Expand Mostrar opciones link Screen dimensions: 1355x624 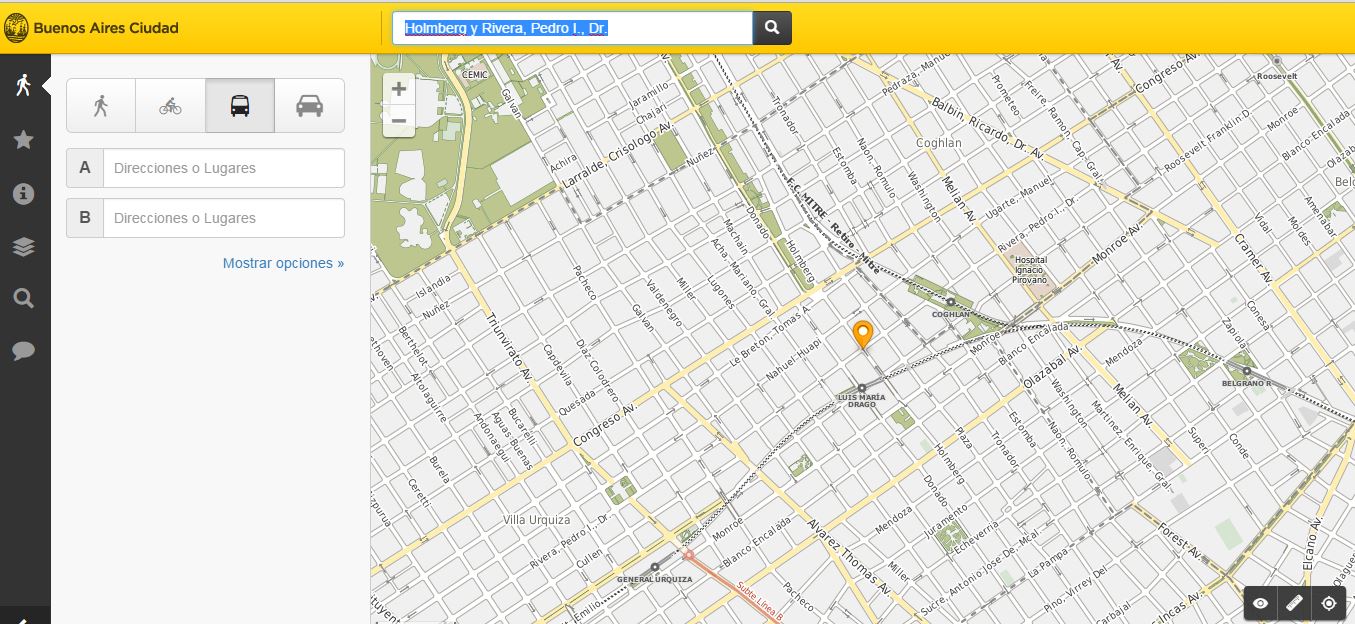coord(283,263)
